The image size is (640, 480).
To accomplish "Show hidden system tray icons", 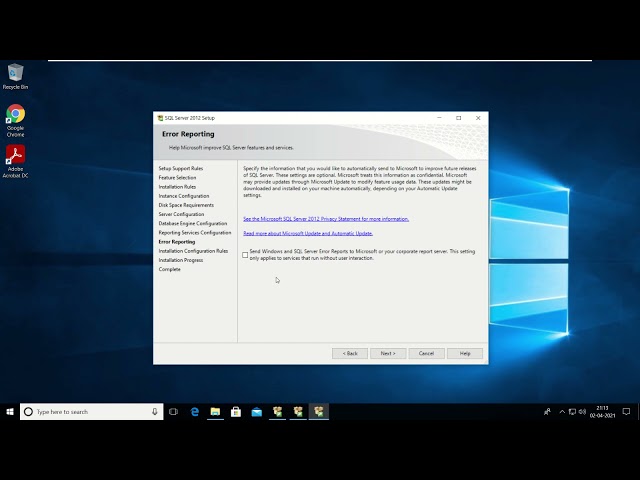I will 562,411.
